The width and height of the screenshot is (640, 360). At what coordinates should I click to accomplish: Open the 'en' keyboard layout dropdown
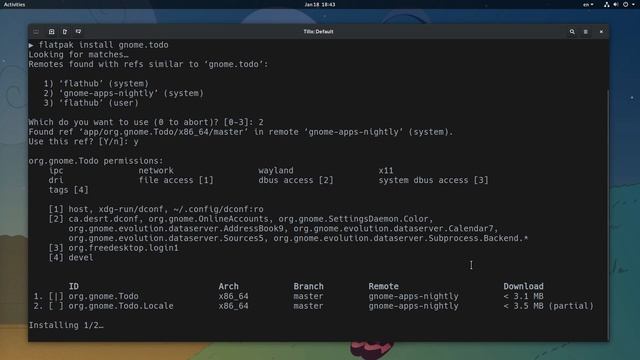pyautogui.click(x=588, y=4)
